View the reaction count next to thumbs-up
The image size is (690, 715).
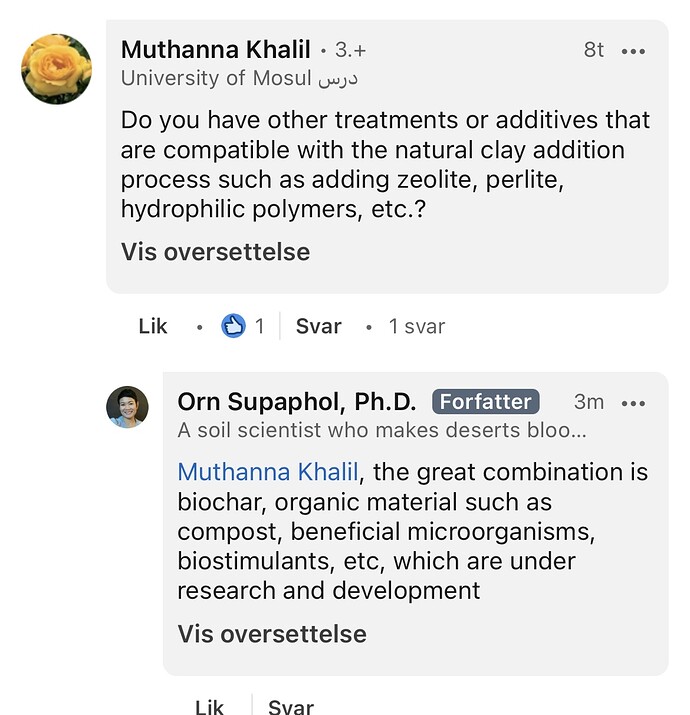(x=259, y=326)
